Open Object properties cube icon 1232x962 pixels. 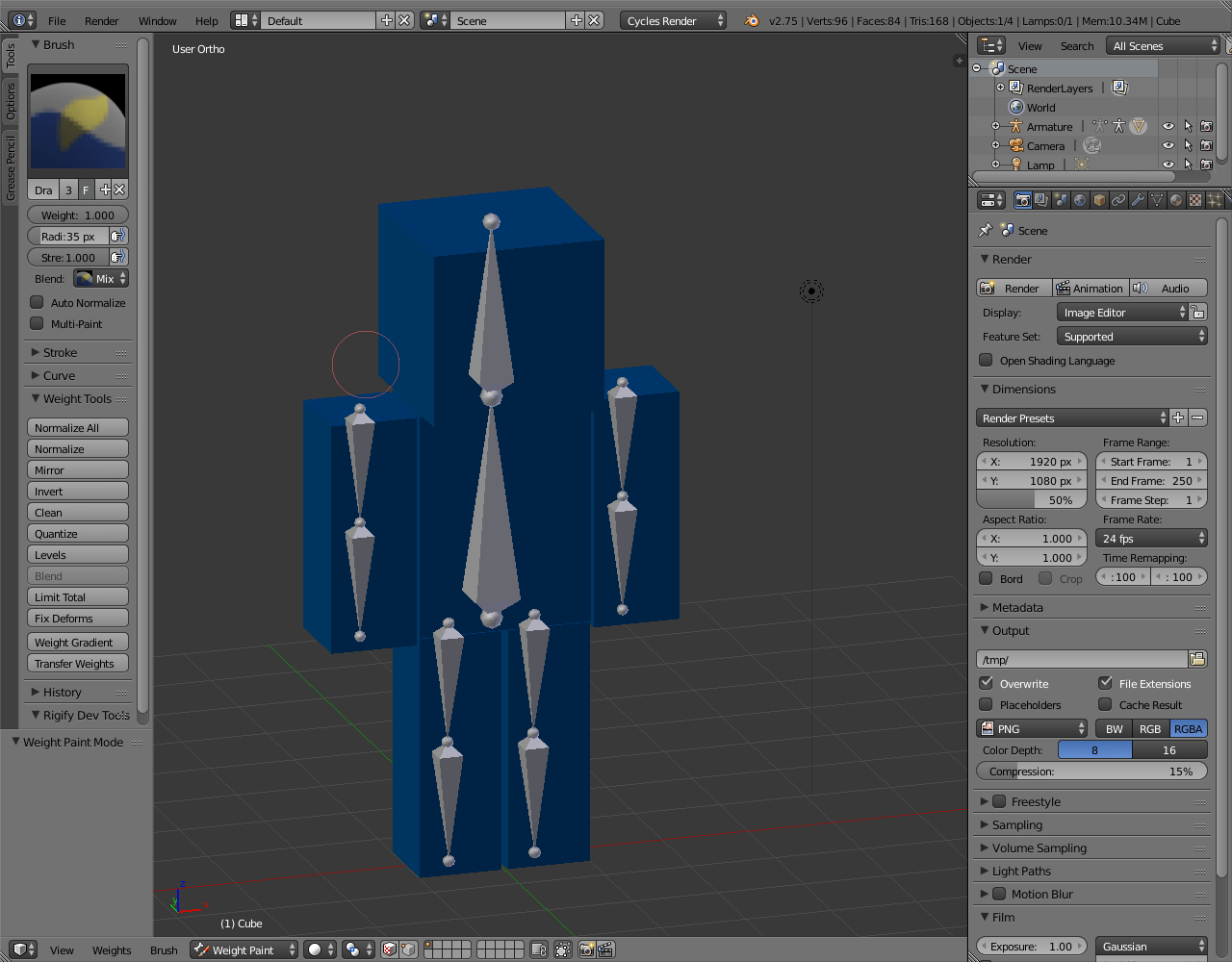[1099, 199]
